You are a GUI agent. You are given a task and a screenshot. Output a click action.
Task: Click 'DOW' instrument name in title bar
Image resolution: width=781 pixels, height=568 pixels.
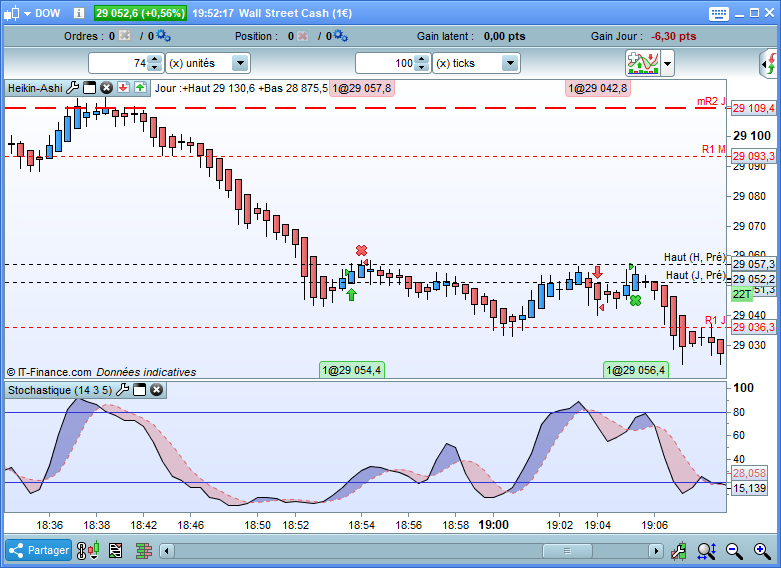click(48, 13)
